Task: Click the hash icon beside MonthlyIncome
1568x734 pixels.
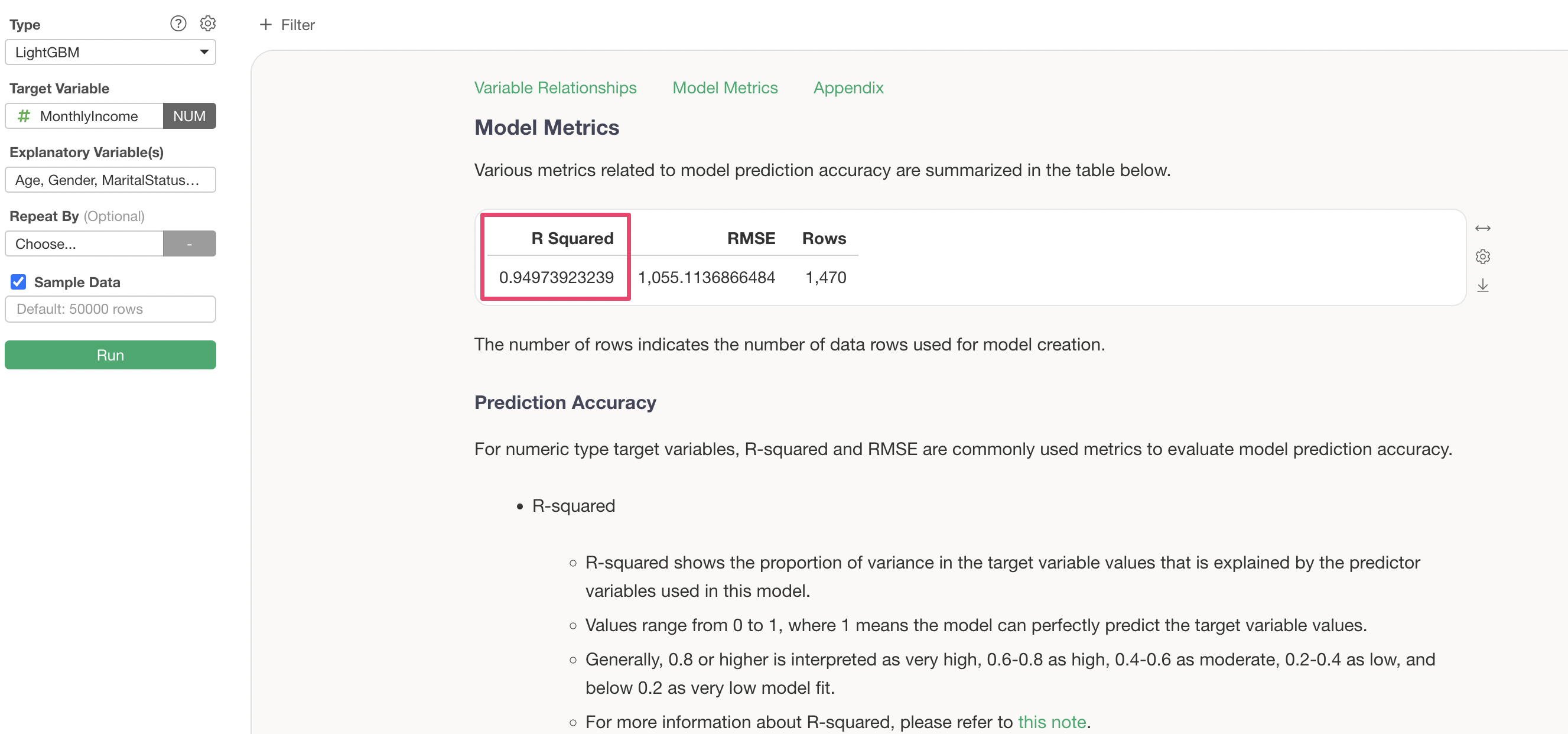Action: 24,116
